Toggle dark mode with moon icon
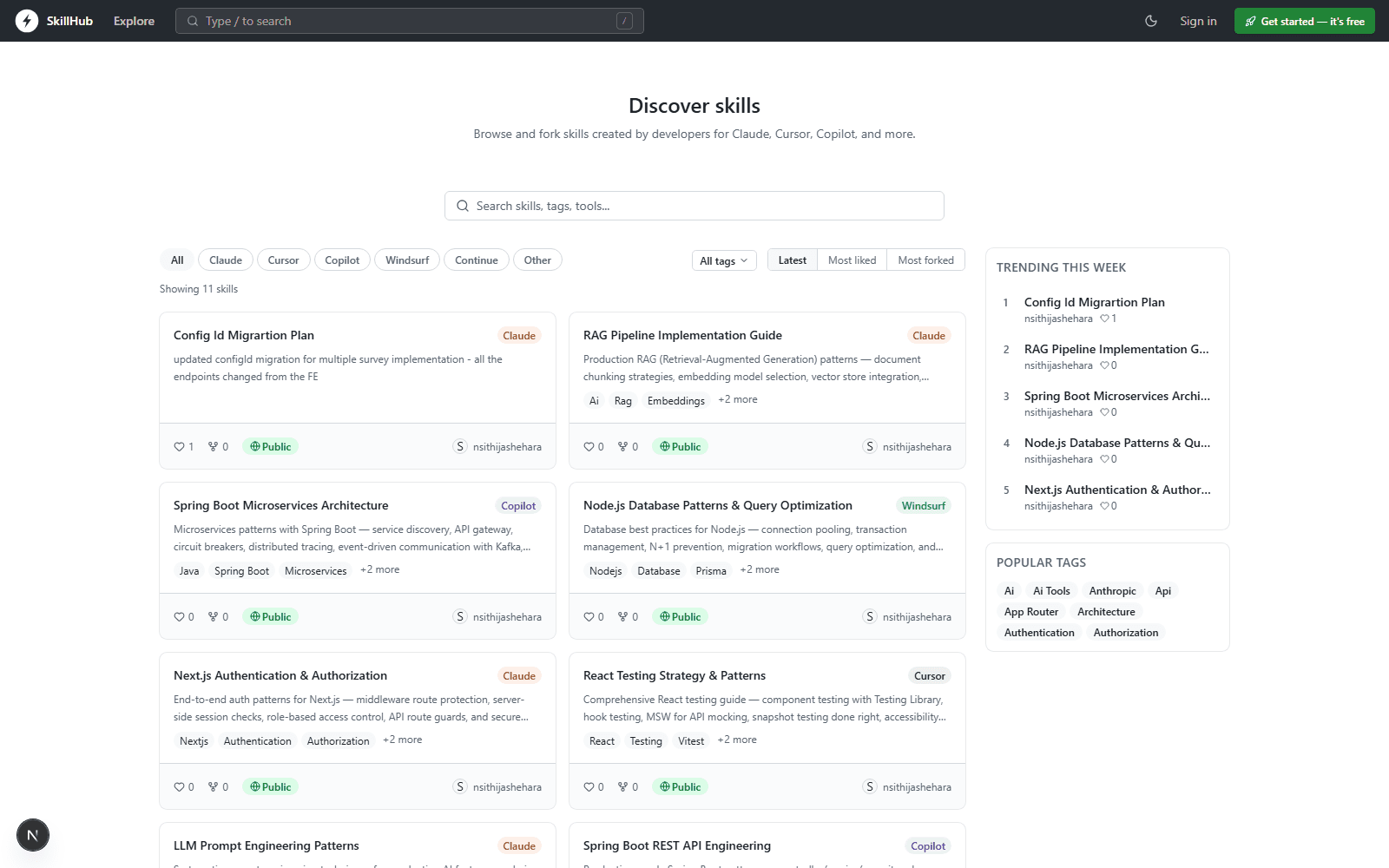The image size is (1389, 868). pos(1151,21)
